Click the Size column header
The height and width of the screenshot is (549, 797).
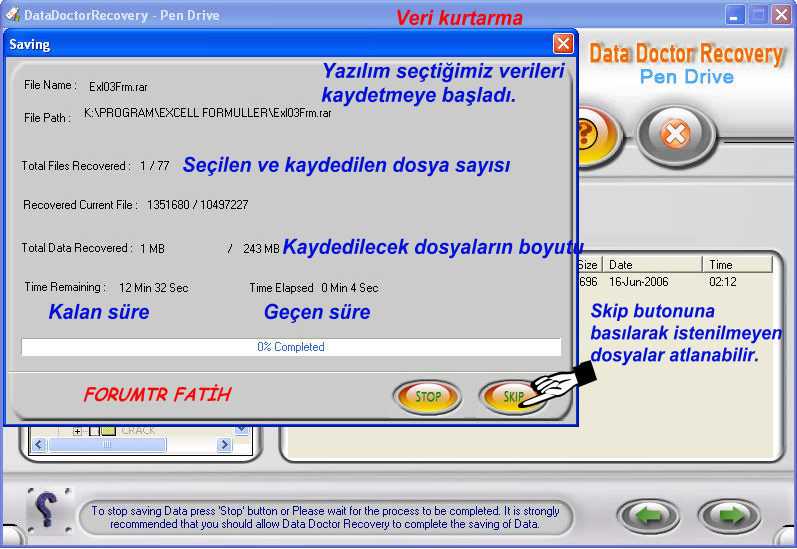click(x=589, y=265)
